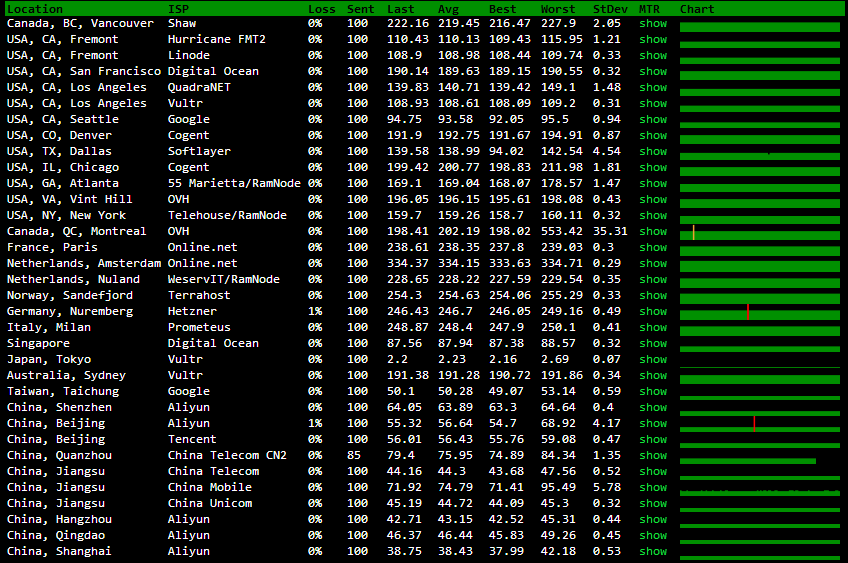
Task: Click the Loss column header
Action: tap(322, 9)
